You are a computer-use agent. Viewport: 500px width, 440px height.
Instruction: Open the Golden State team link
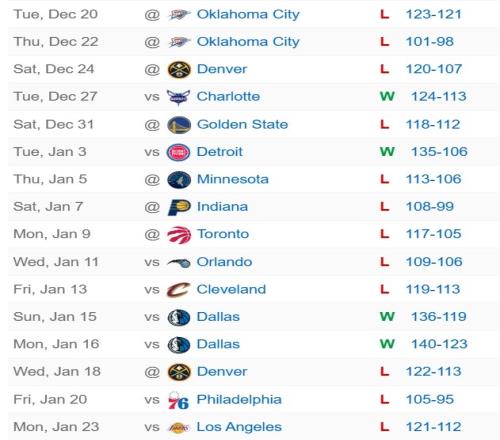point(242,124)
